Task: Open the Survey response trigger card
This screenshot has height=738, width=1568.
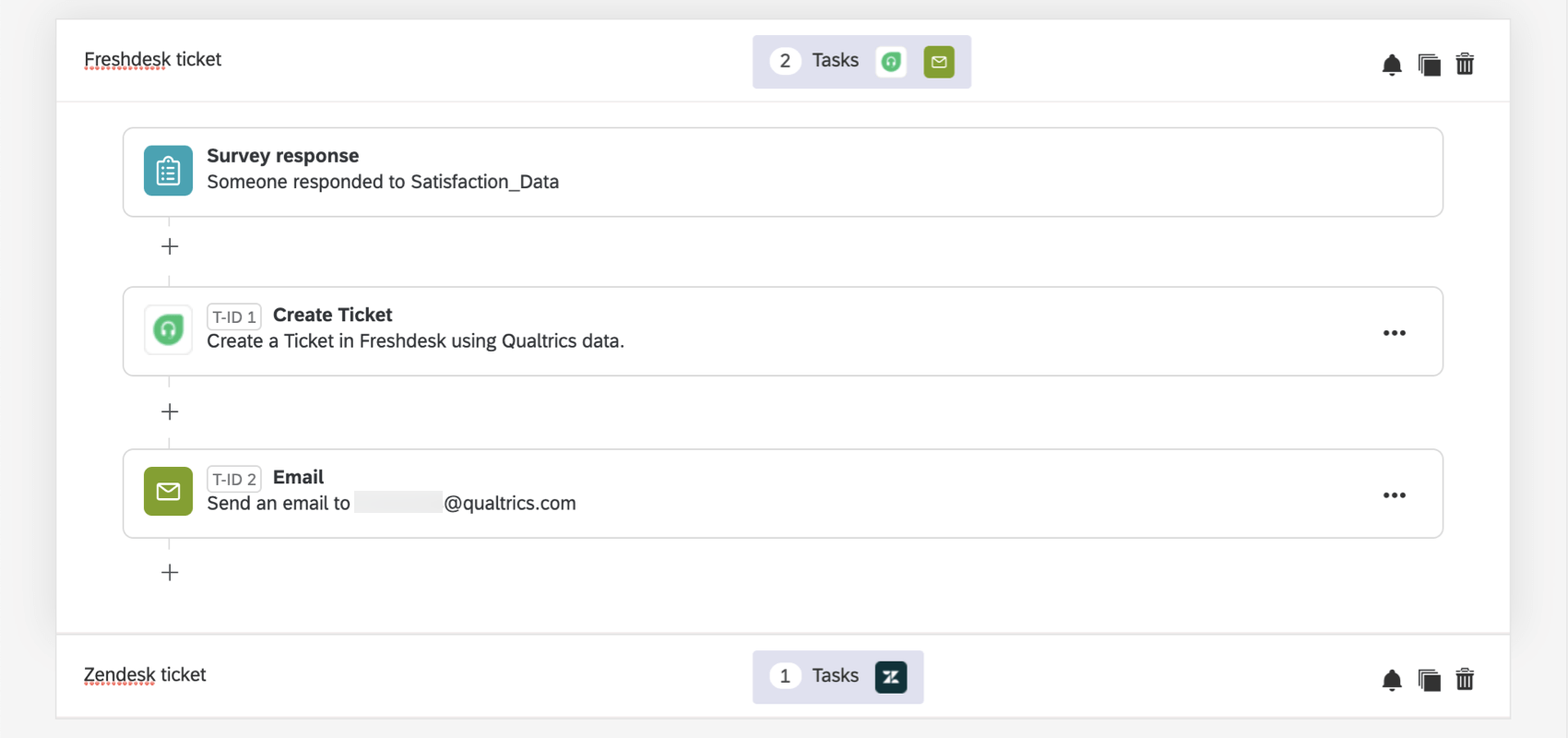Action: [783, 173]
